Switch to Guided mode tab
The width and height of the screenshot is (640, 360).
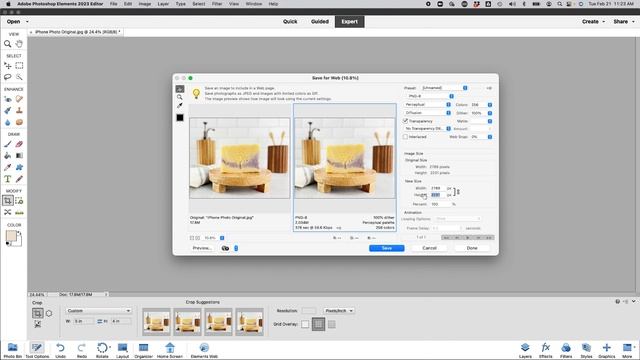tap(320, 22)
